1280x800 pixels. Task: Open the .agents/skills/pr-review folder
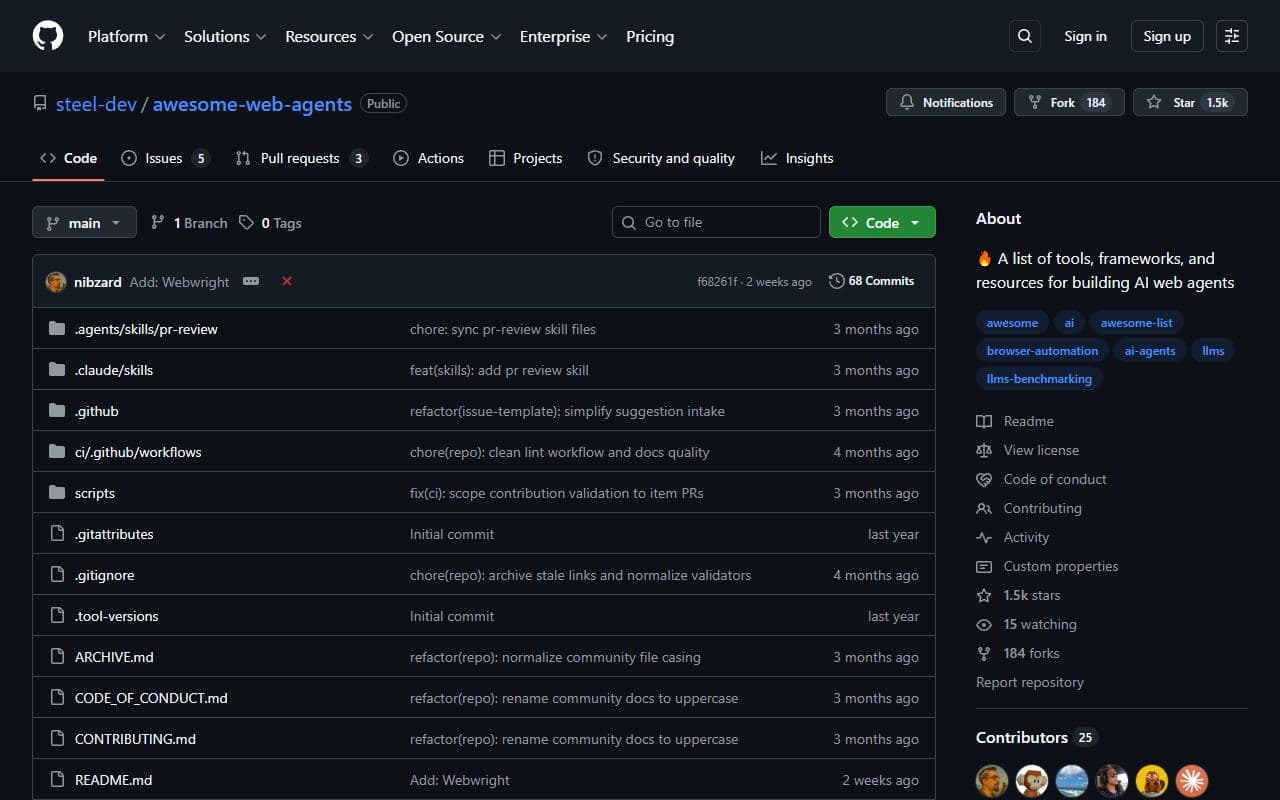click(146, 329)
